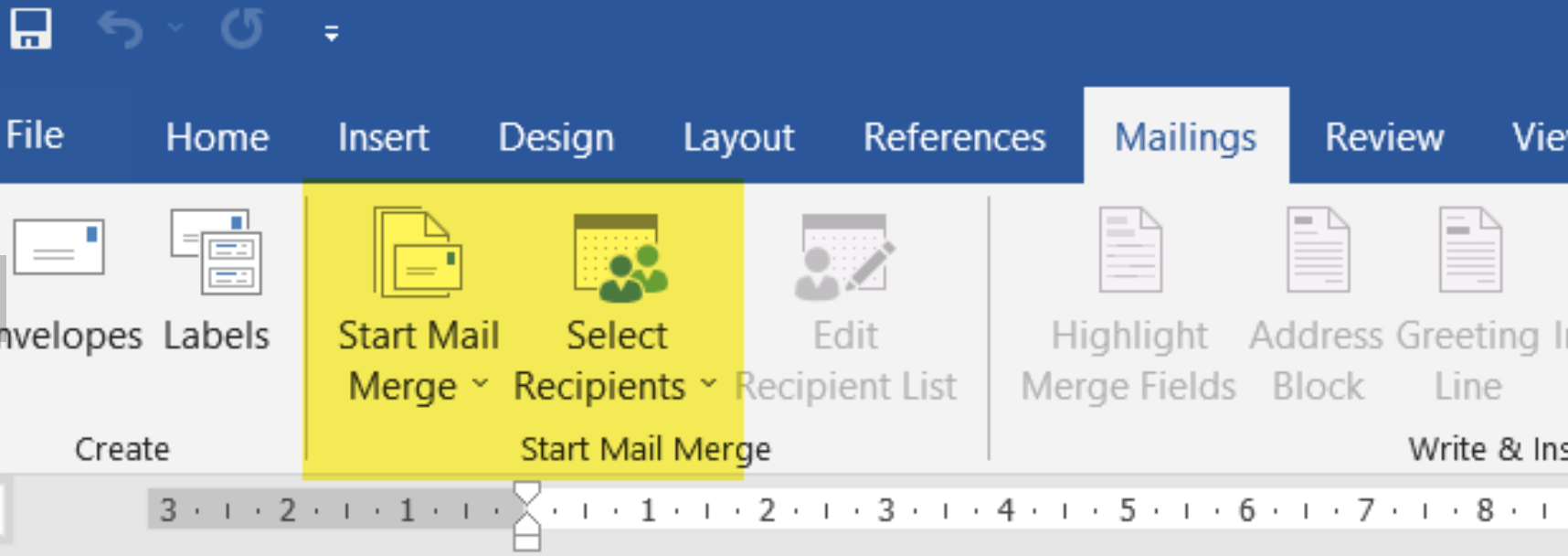Open the Labels tool
This screenshot has width=1568, height=556.
pos(217,251)
